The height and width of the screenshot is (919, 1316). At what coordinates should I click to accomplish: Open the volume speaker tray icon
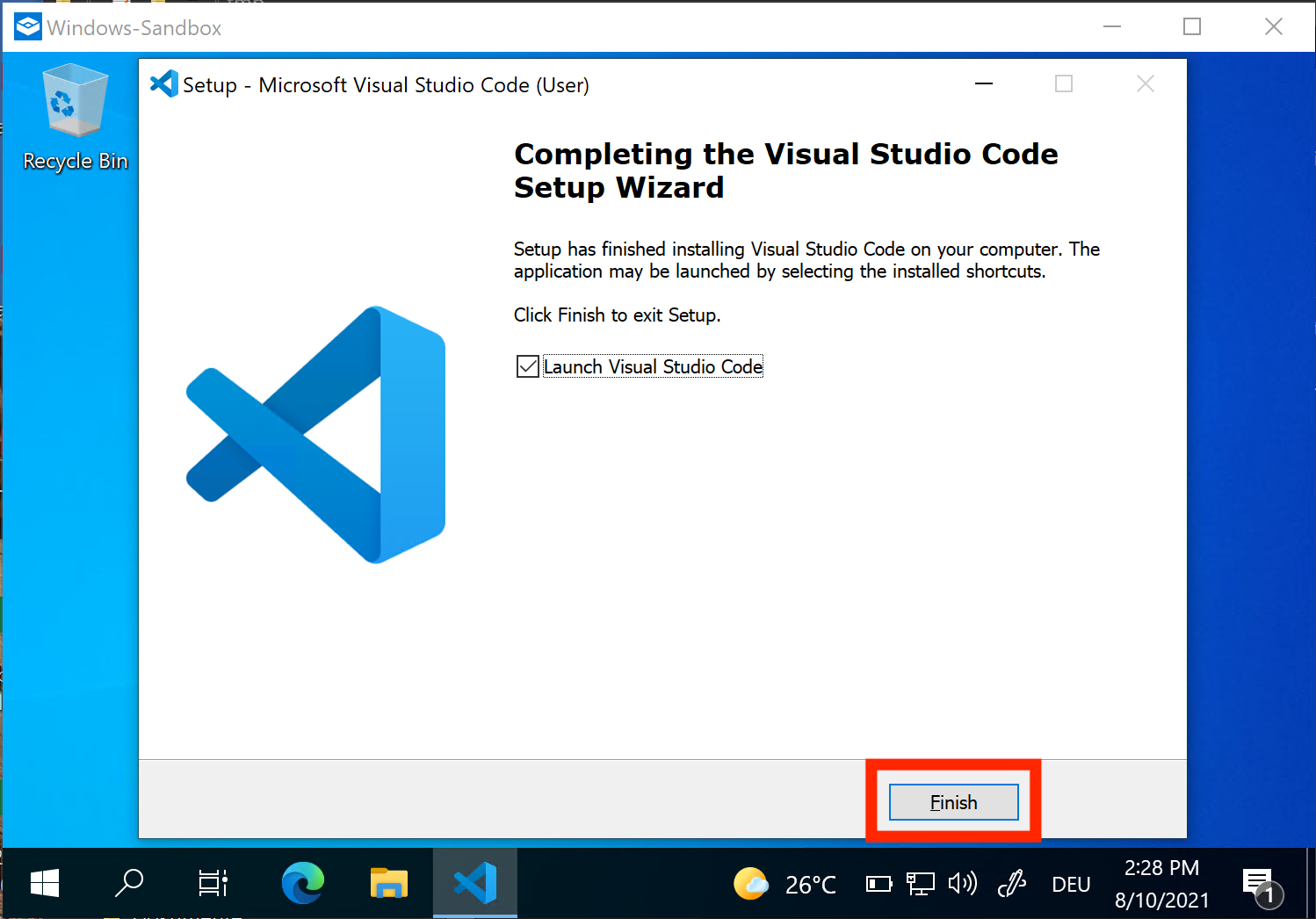[963, 883]
